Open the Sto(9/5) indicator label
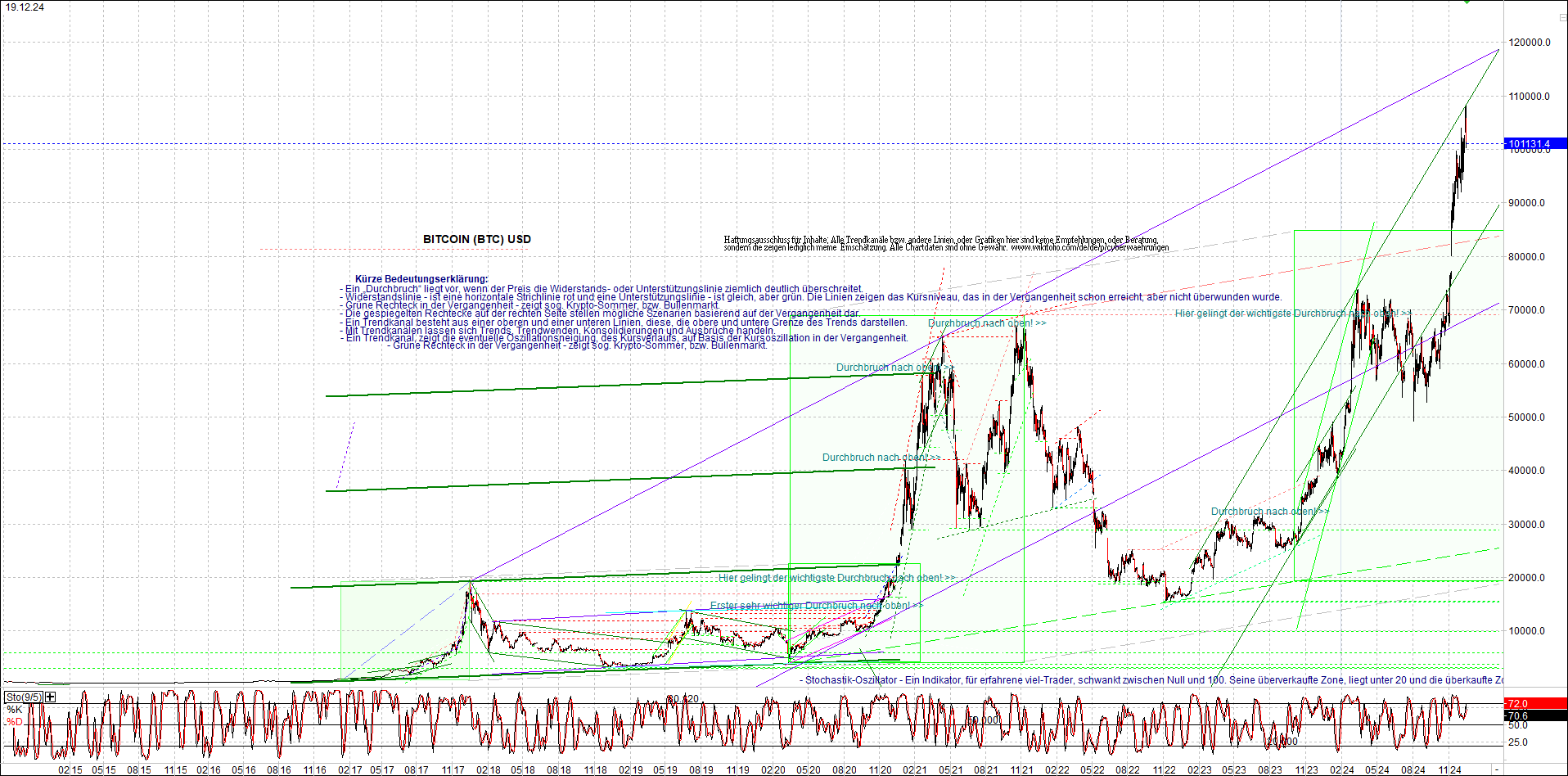Image resolution: width=1568 pixels, height=776 pixels. point(24,697)
